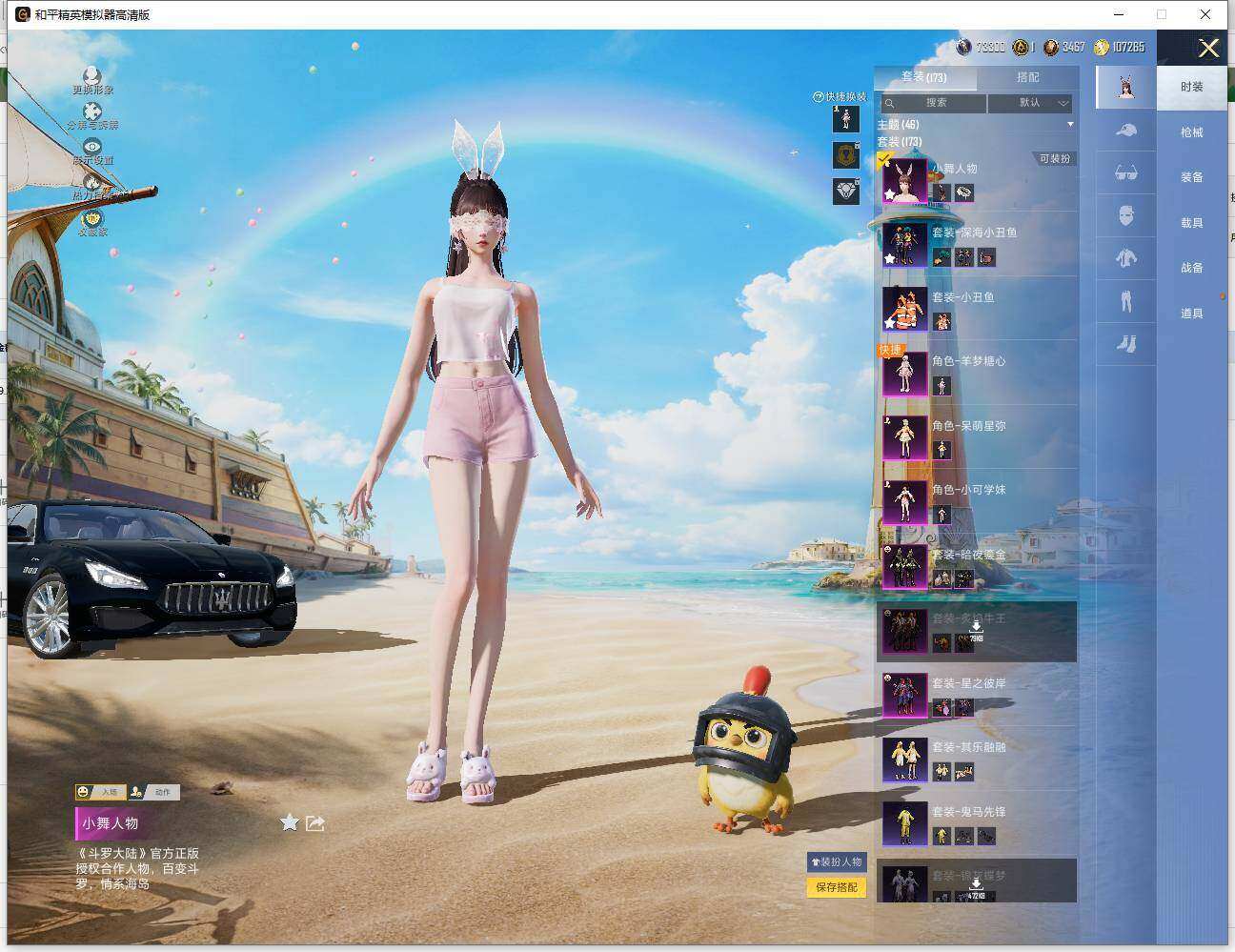Click the first item icon under 小舞人物
1235x952 pixels.
941,192
